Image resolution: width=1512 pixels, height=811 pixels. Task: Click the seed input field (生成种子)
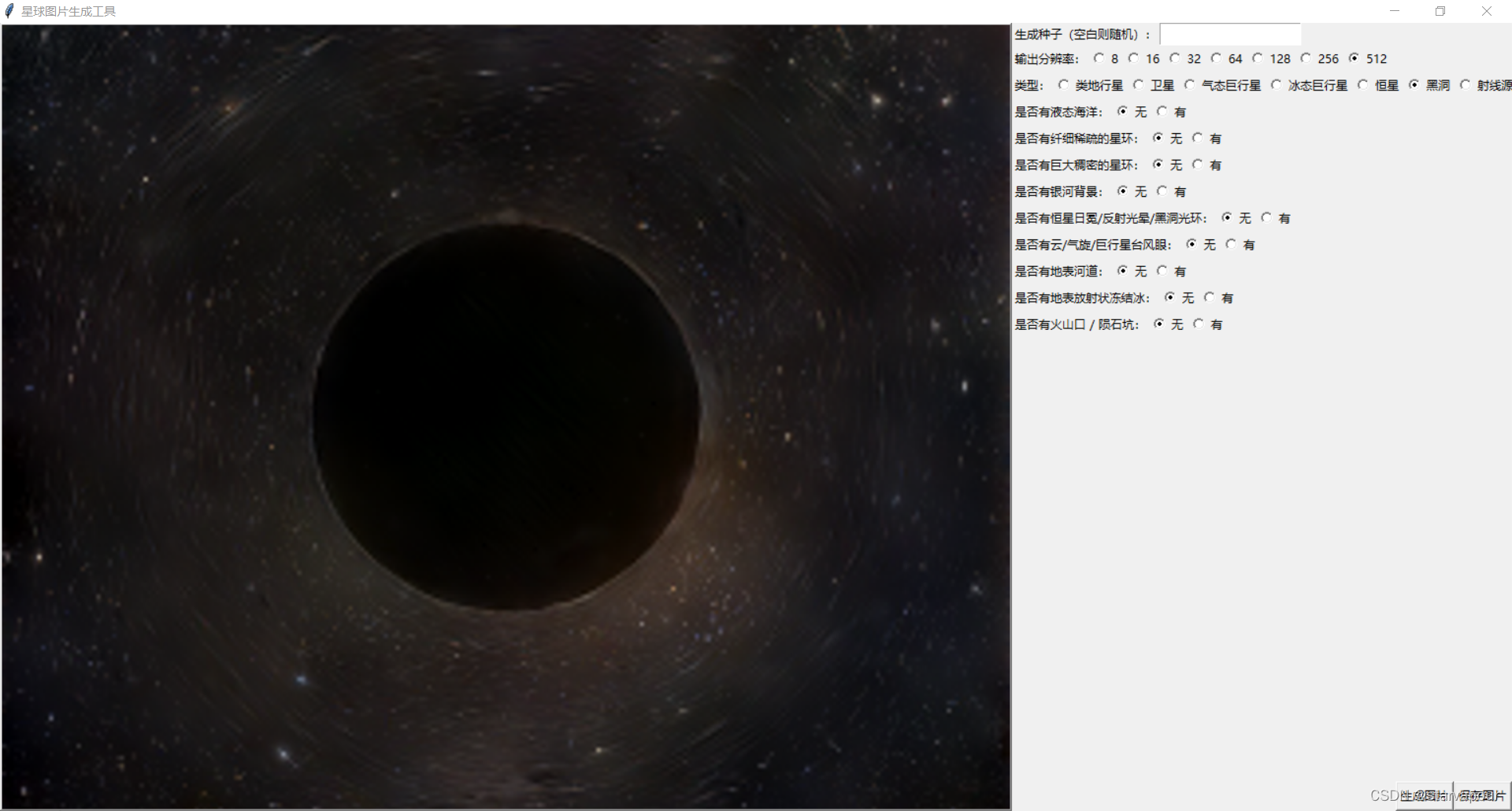[x=1230, y=35]
